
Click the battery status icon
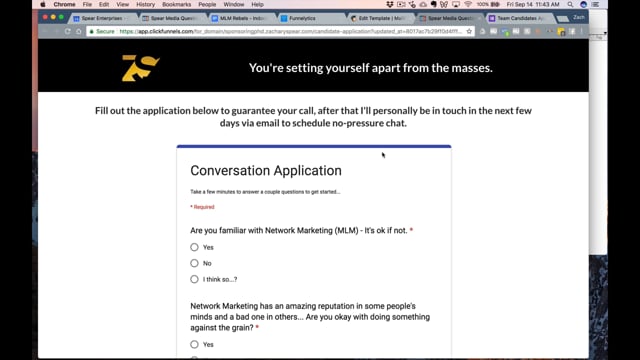click(495, 4)
